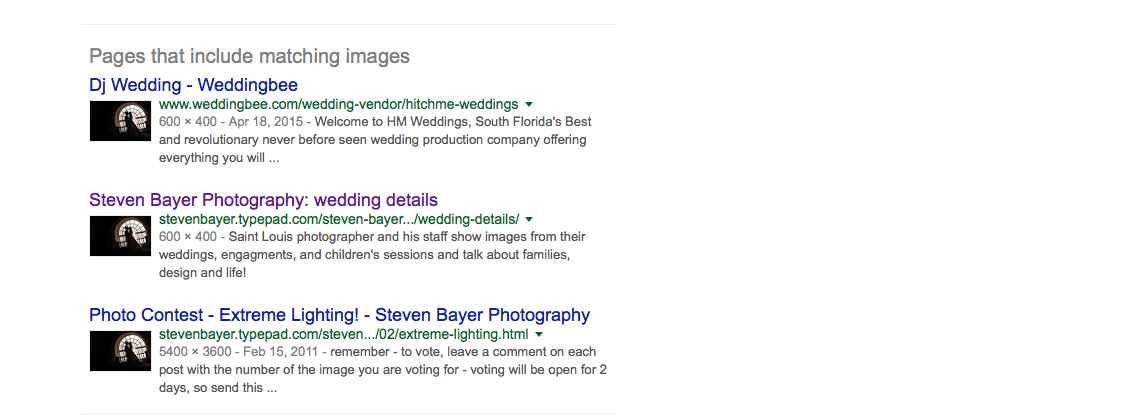Viewport: 1146px width, 419px height.
Task: Expand the arrow after the extreme-lighting.html URL
Action: tap(539, 334)
